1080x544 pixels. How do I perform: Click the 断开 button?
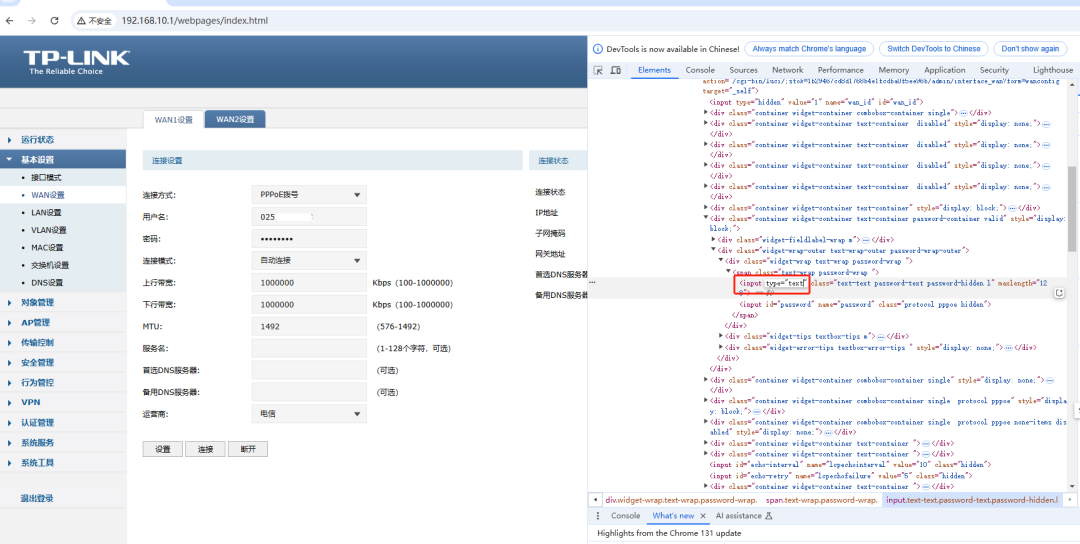click(x=248, y=450)
